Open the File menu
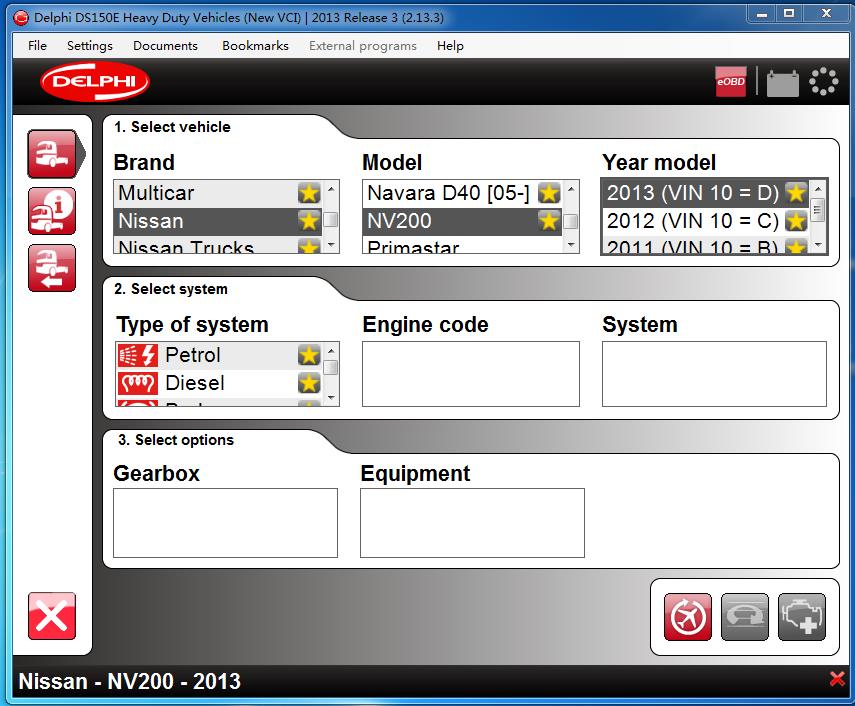 coord(37,46)
